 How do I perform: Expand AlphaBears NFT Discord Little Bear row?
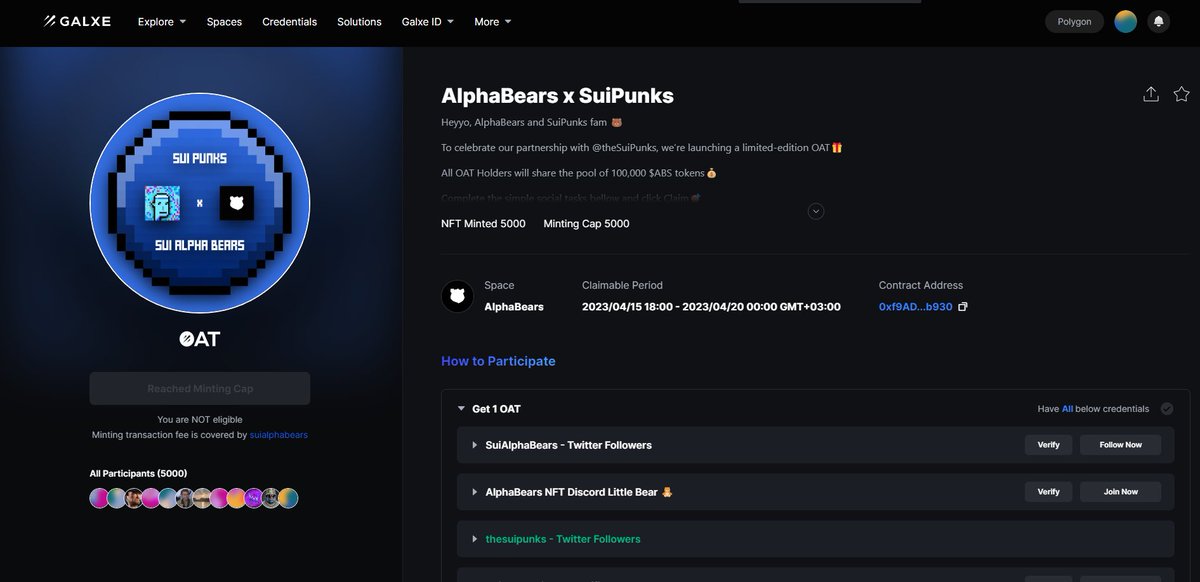click(x=474, y=492)
